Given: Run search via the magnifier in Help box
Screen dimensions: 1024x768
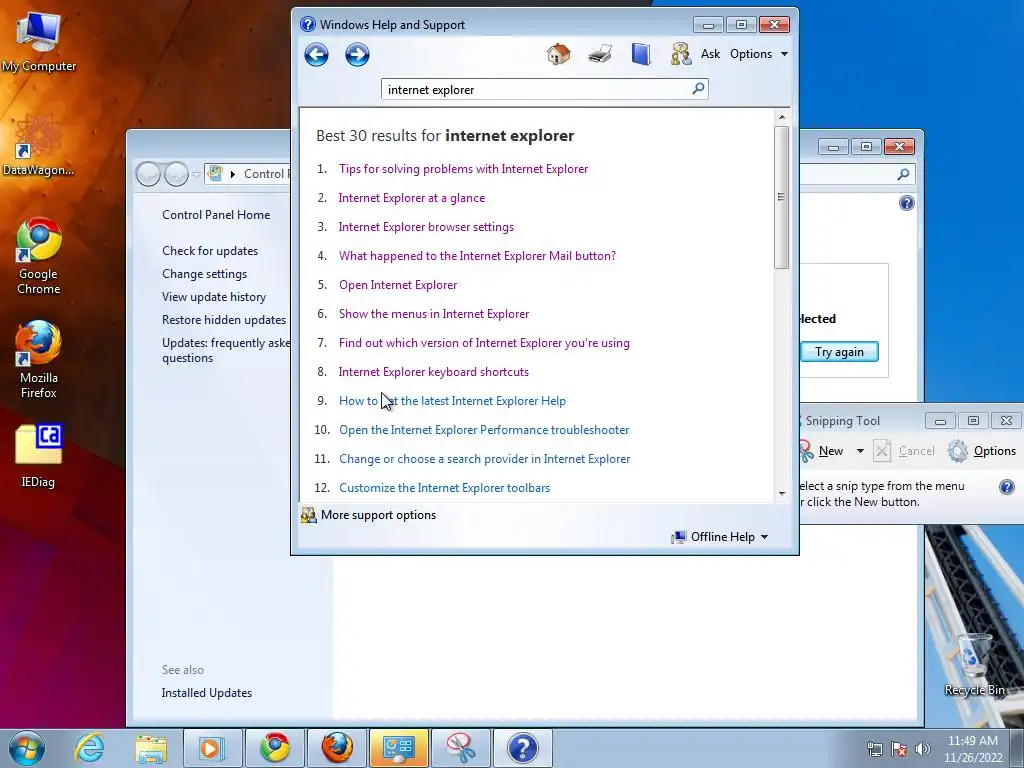Looking at the screenshot, I should (x=698, y=89).
